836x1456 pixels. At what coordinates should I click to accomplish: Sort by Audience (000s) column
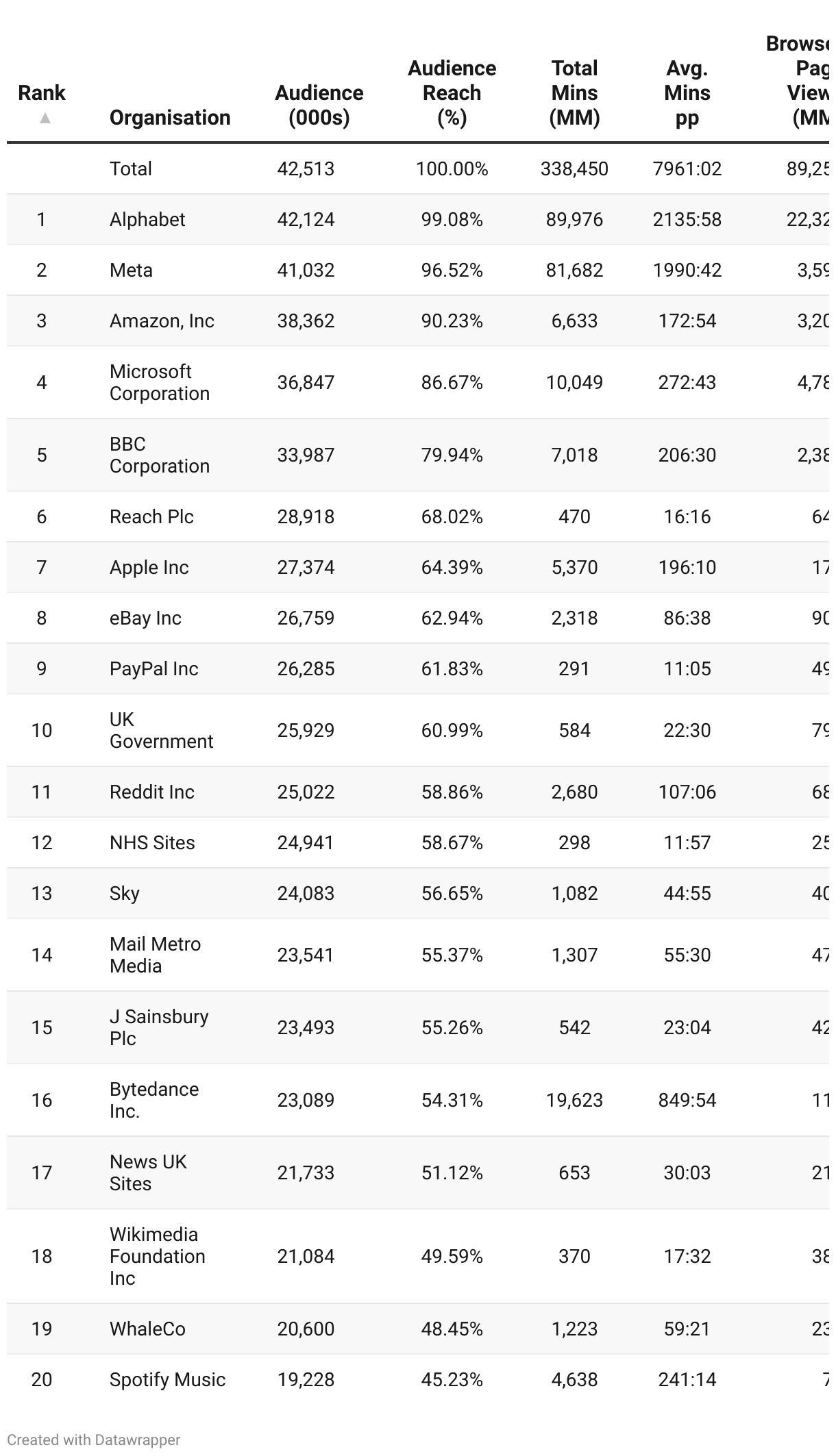point(319,105)
